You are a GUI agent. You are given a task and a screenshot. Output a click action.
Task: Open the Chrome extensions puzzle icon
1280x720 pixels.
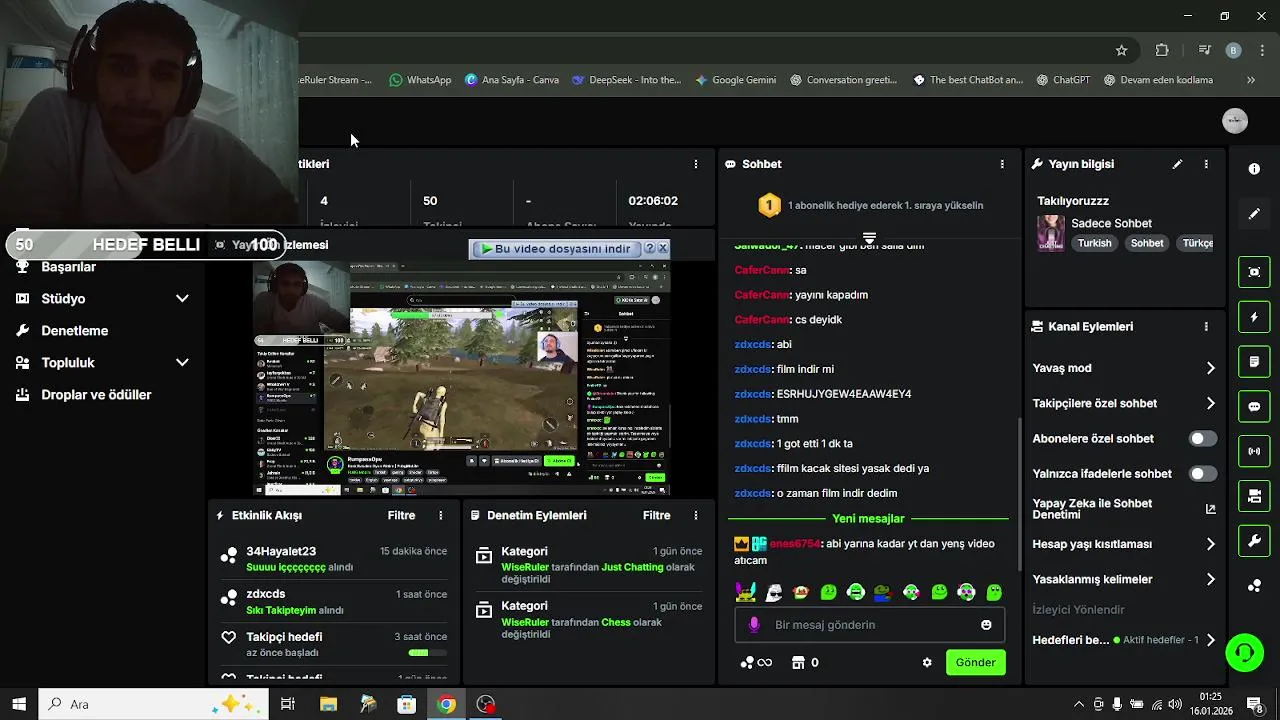pos(1162,50)
